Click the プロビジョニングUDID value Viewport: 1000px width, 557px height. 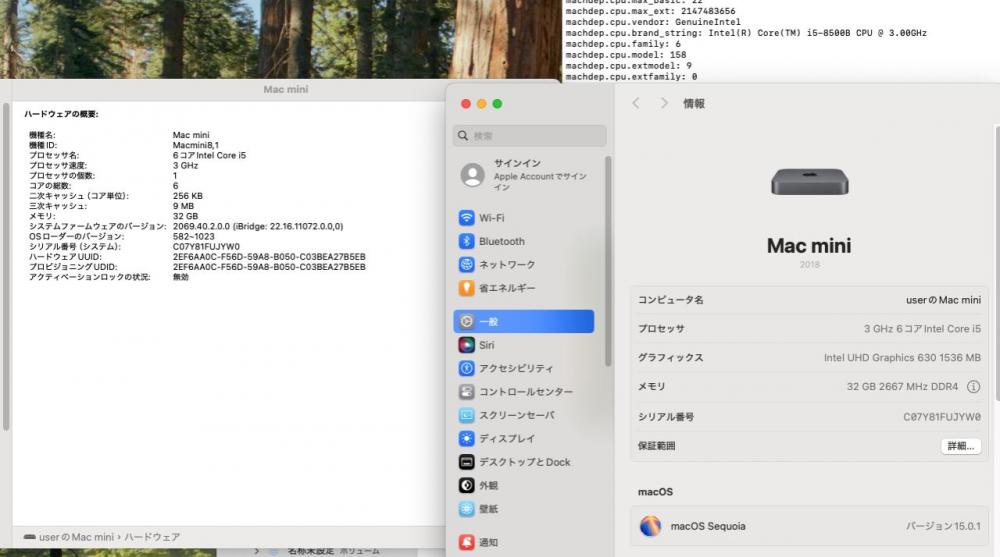[269, 267]
